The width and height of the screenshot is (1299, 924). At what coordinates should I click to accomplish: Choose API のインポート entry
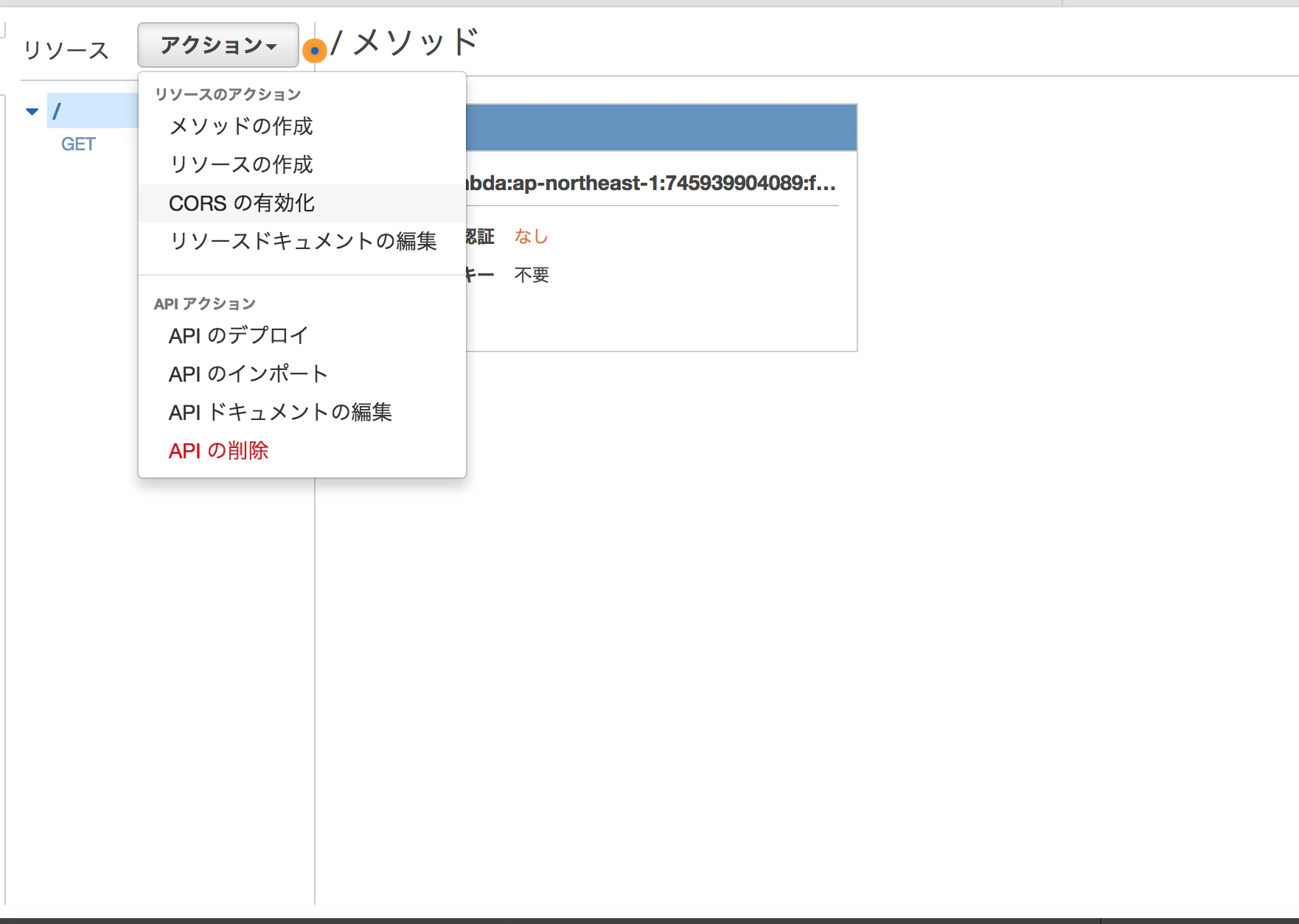(302, 374)
